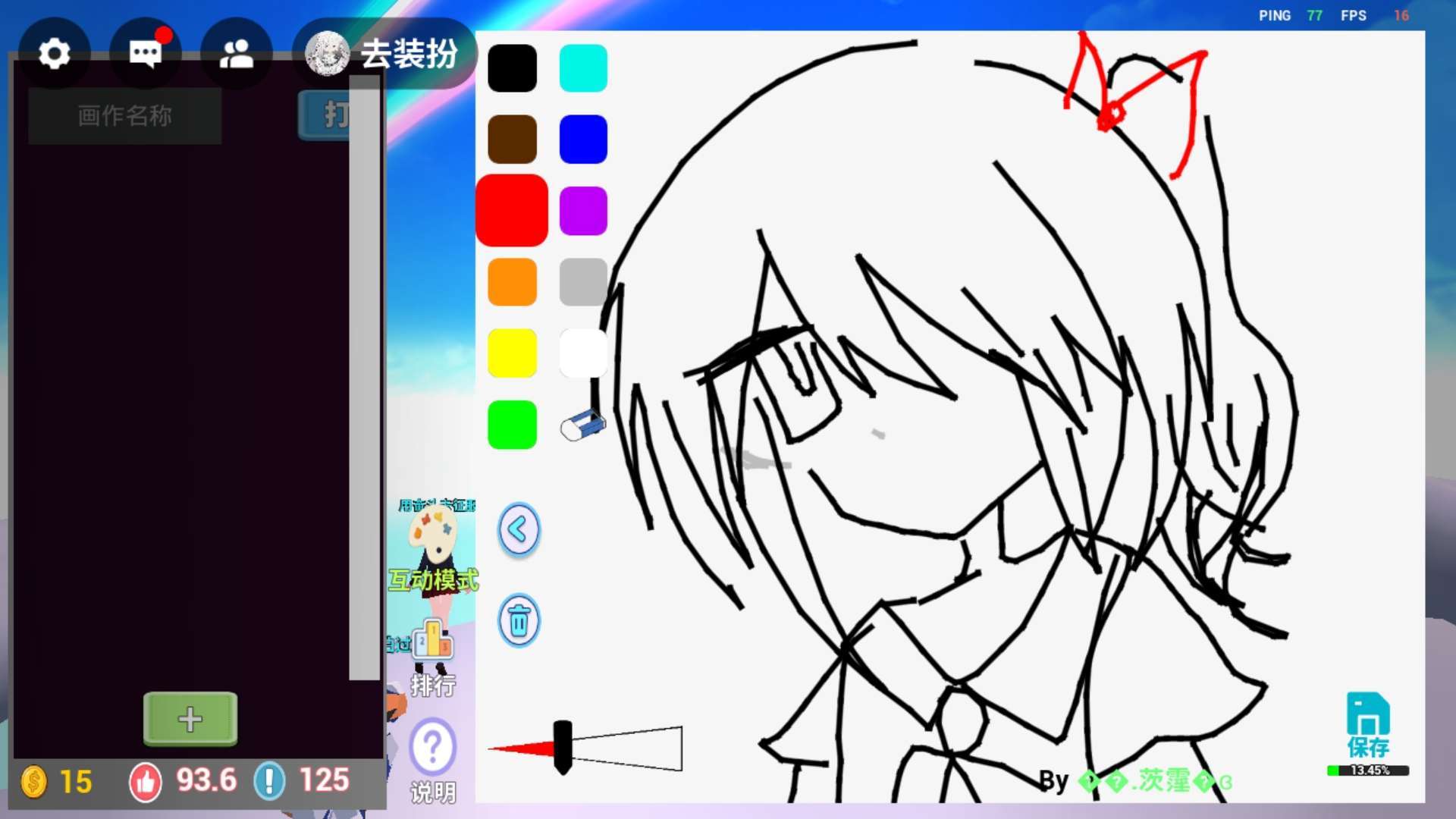The image size is (1456, 819).
Task: Open the settings gear icon
Action: 54,54
